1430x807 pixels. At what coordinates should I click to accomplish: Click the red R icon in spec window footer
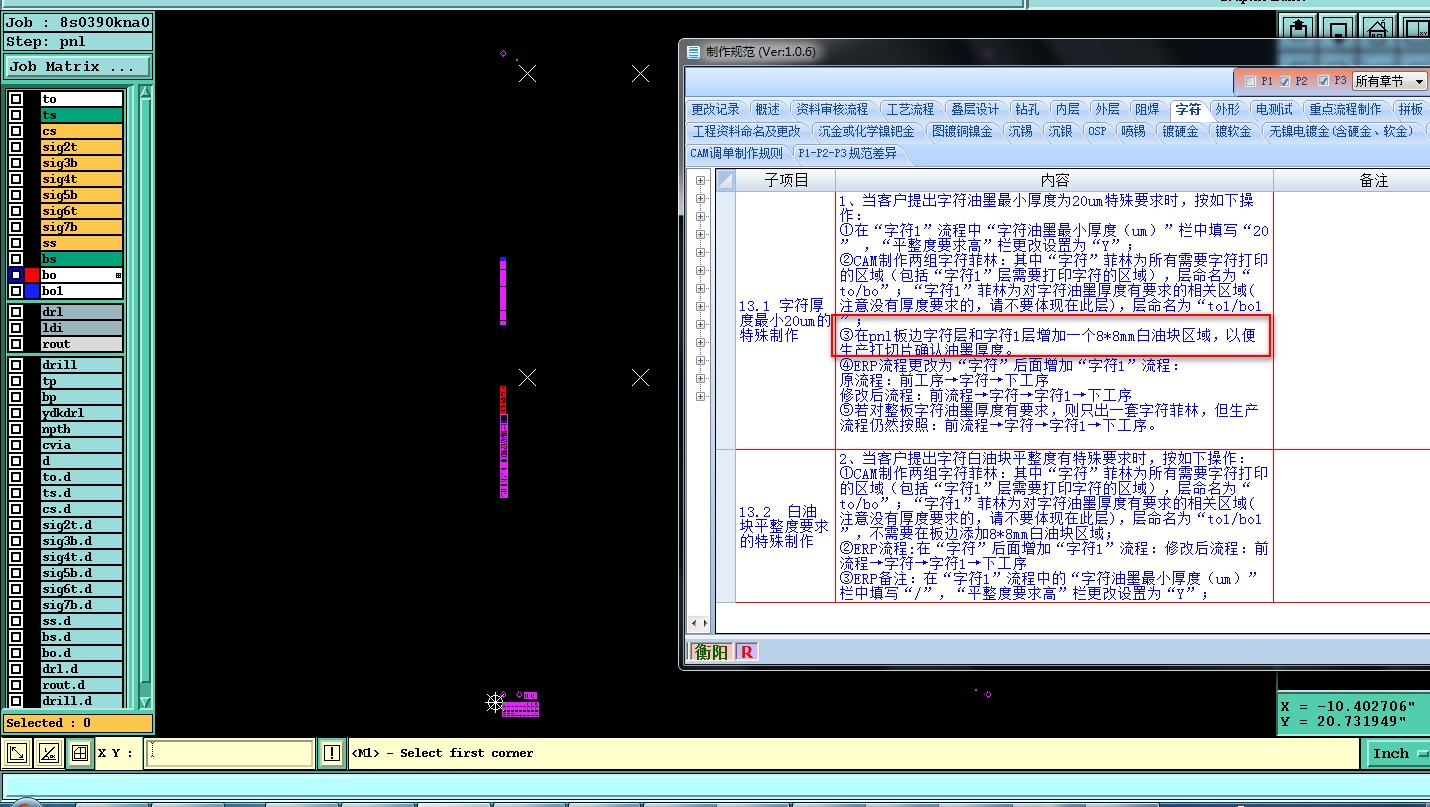746,652
